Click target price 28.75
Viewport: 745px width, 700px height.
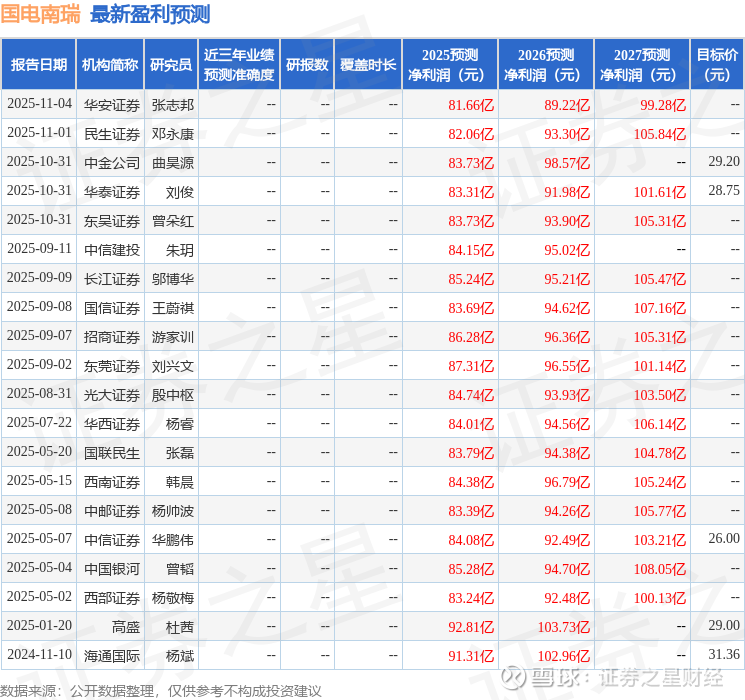(x=724, y=191)
